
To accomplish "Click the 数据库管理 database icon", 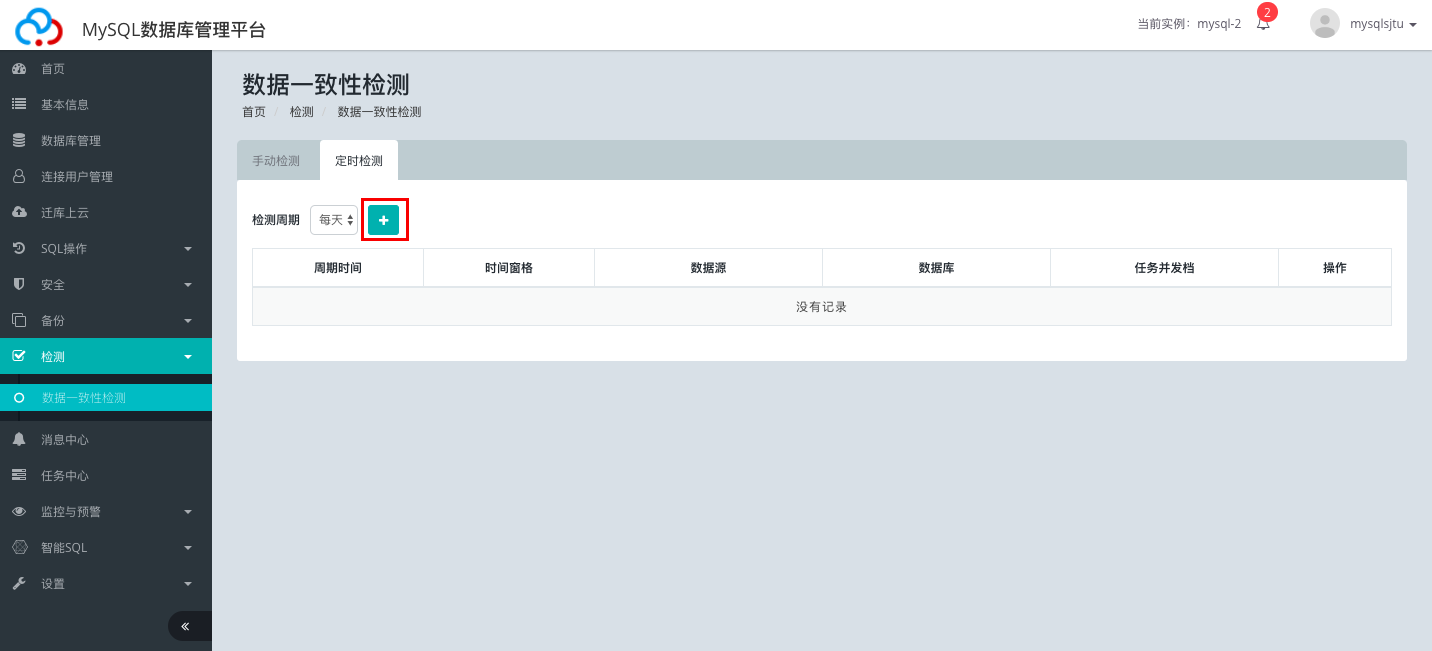I will click(18, 140).
